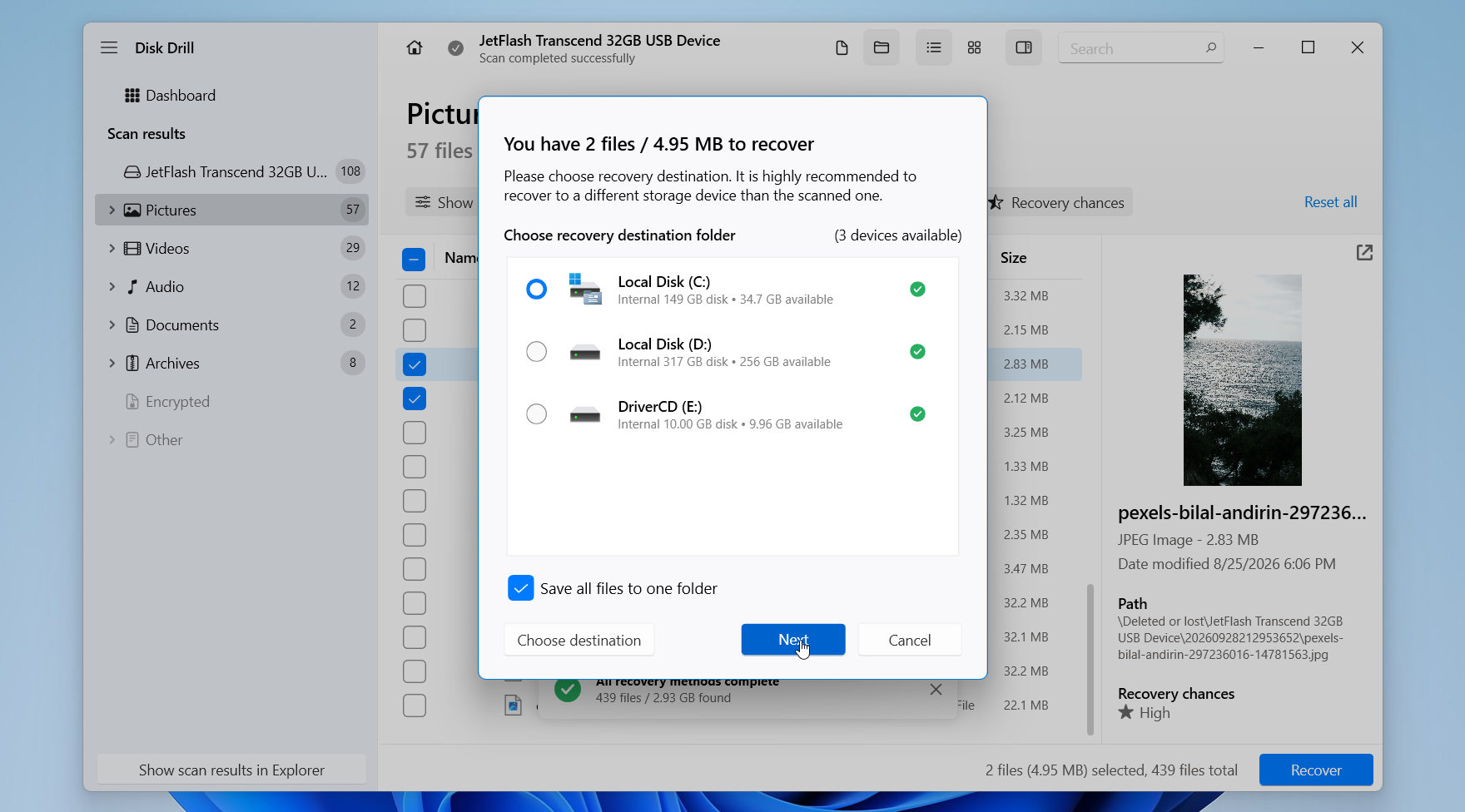Screen dimensions: 1465x812
Task: Select list view layout icon
Action: click(934, 47)
